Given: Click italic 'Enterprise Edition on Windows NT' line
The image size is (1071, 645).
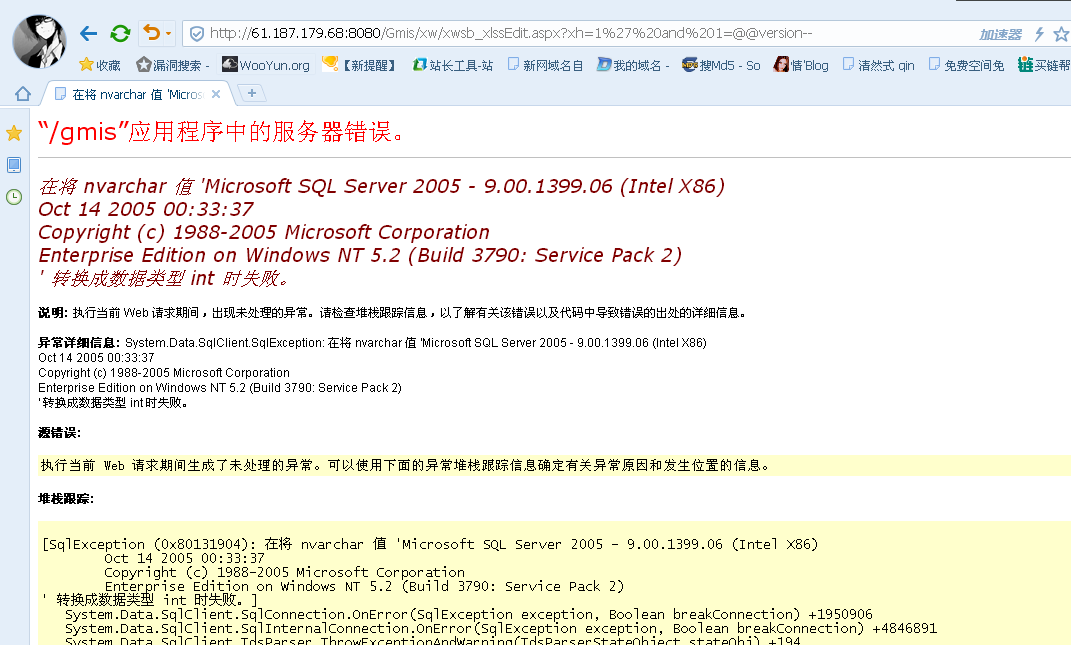Looking at the screenshot, I should (x=360, y=256).
